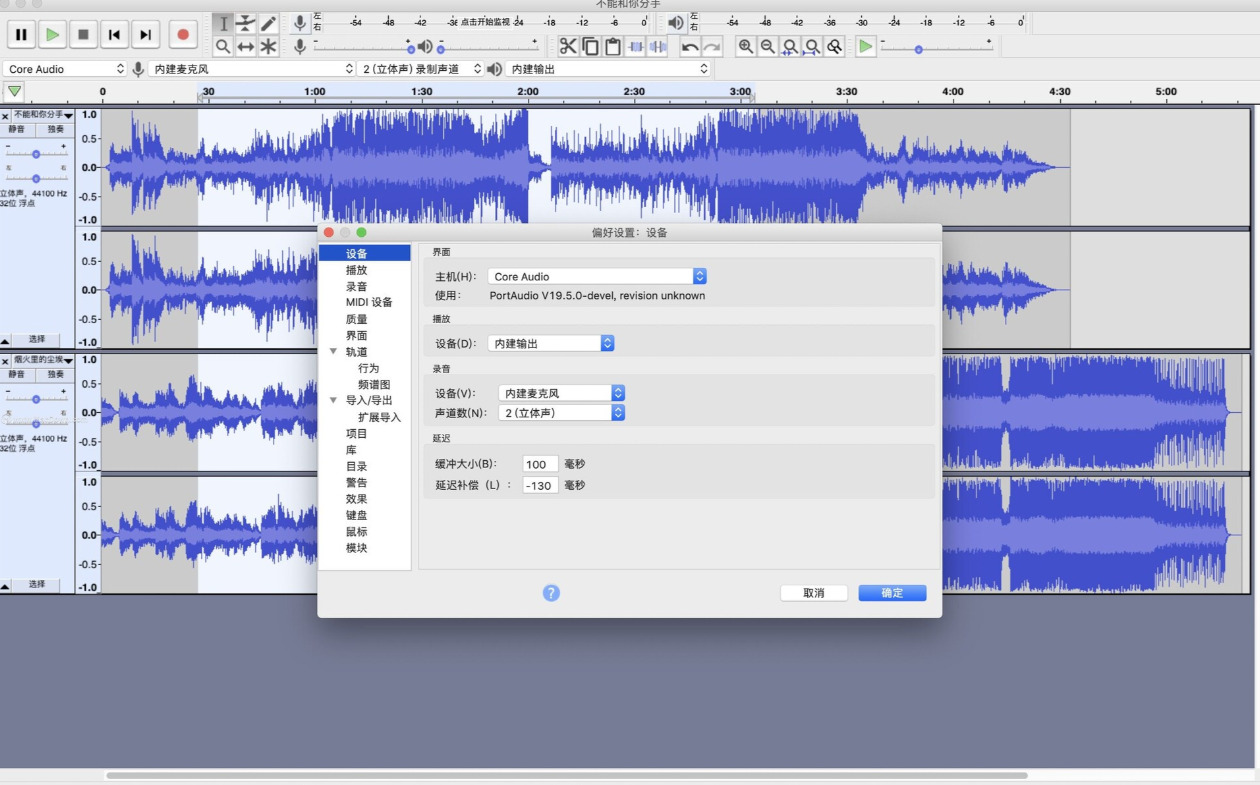This screenshot has height=785, width=1260.
Task: Click the Trim audio icon
Action: coord(635,46)
